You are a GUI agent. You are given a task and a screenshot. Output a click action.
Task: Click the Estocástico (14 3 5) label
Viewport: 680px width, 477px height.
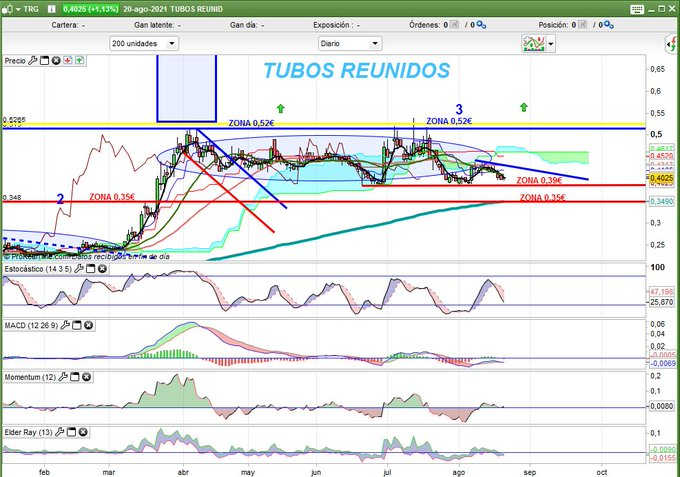coord(38,269)
